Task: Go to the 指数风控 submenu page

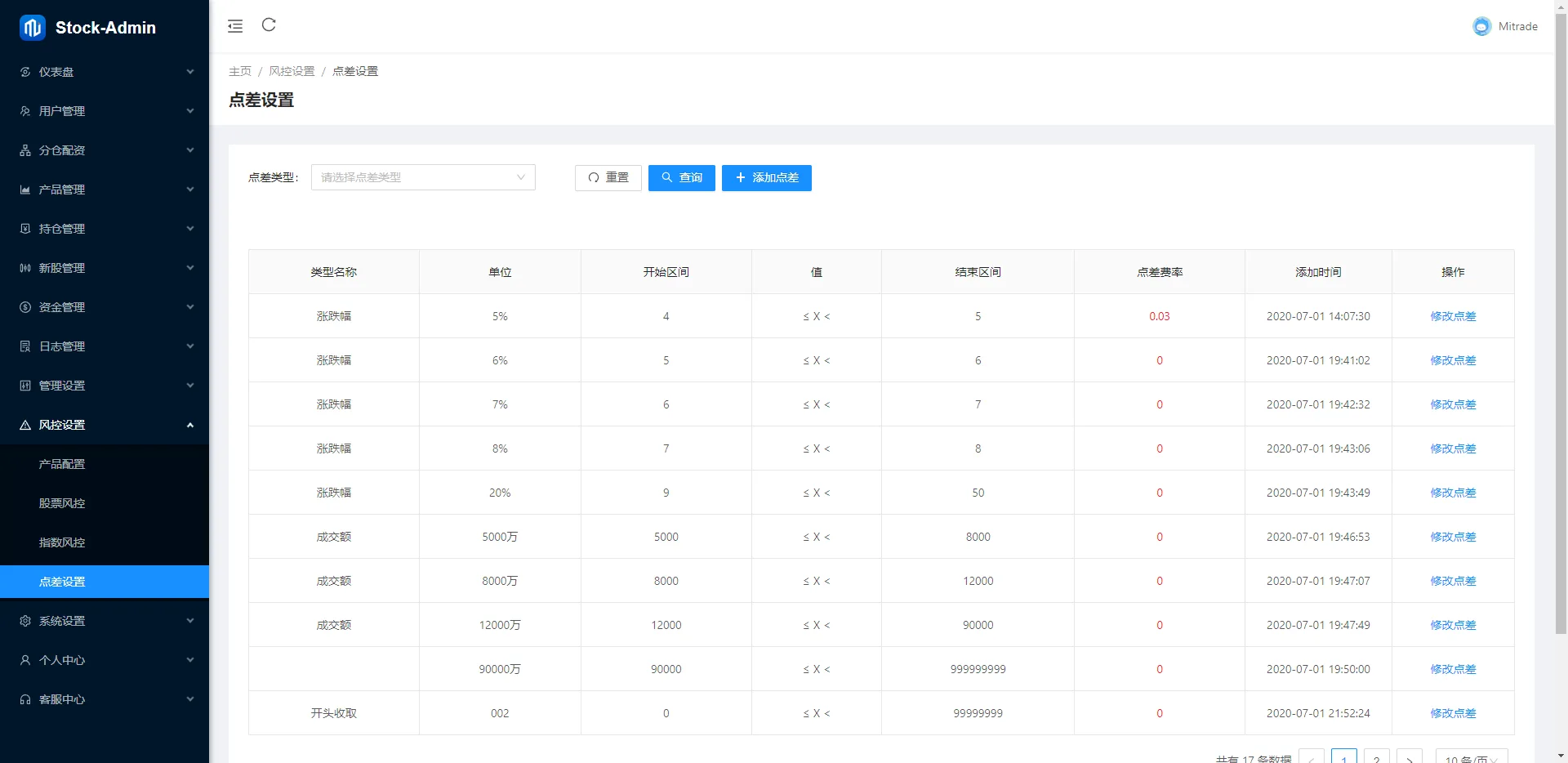Action: pyautogui.click(x=62, y=542)
